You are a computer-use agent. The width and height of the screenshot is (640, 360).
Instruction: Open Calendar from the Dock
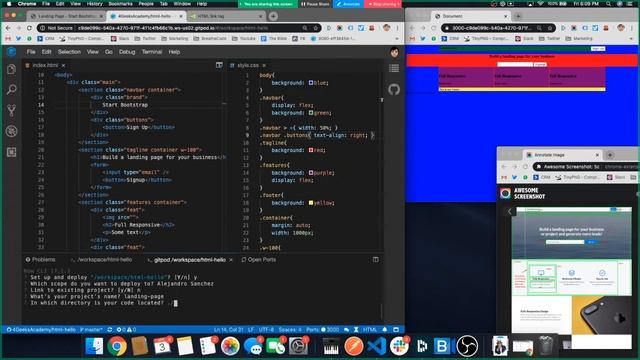click(x=162, y=346)
